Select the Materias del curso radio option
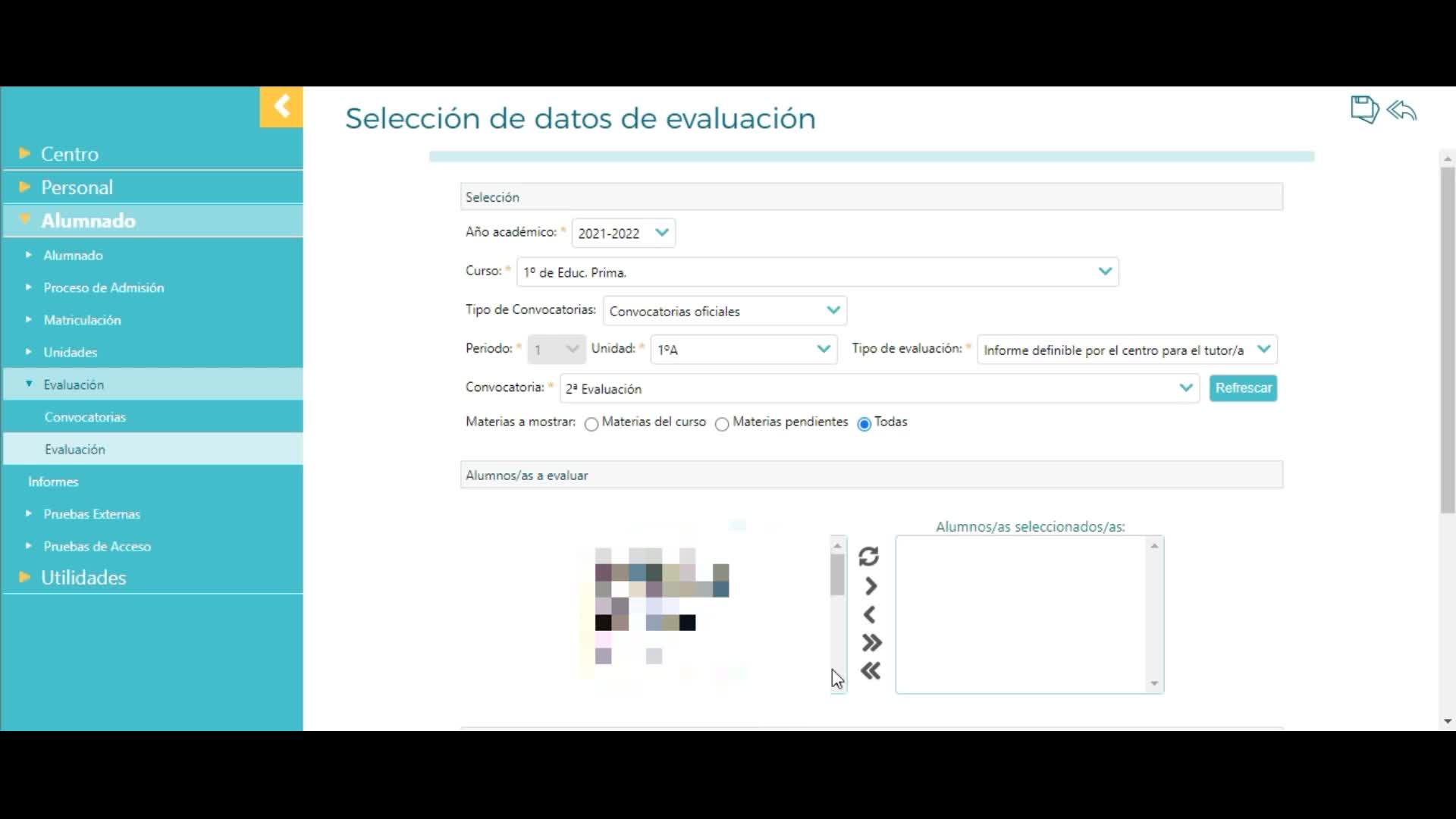 pyautogui.click(x=591, y=424)
